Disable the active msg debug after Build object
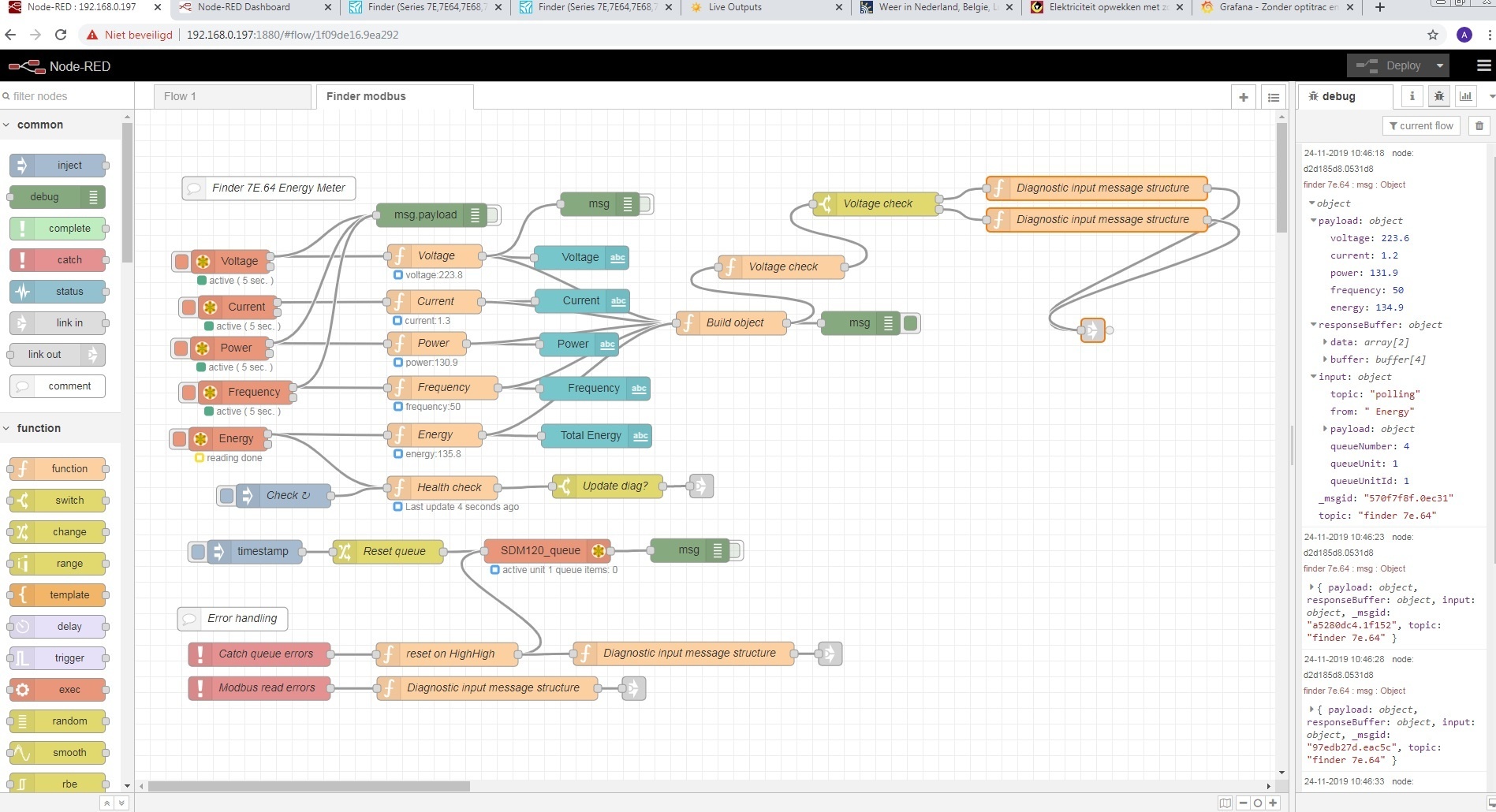1496x812 pixels. [x=911, y=323]
